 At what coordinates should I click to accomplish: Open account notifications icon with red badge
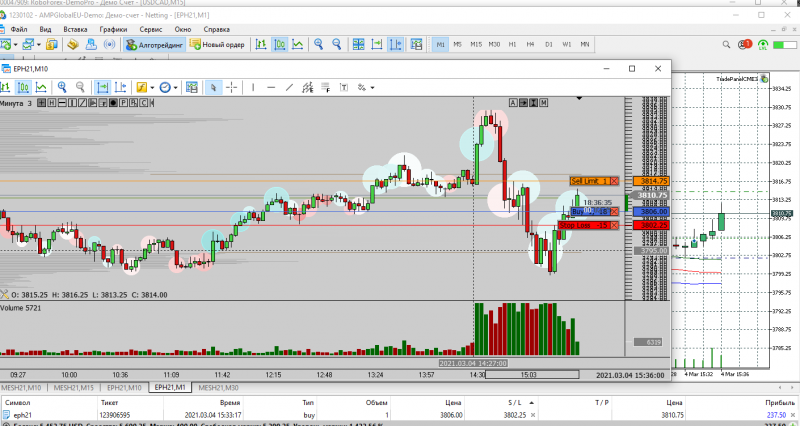click(x=744, y=44)
